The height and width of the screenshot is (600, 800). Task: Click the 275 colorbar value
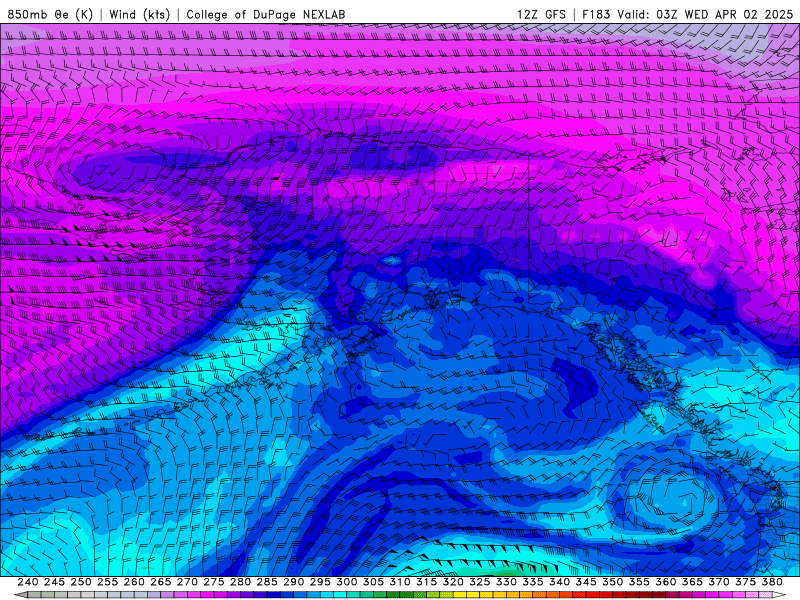tap(214, 582)
